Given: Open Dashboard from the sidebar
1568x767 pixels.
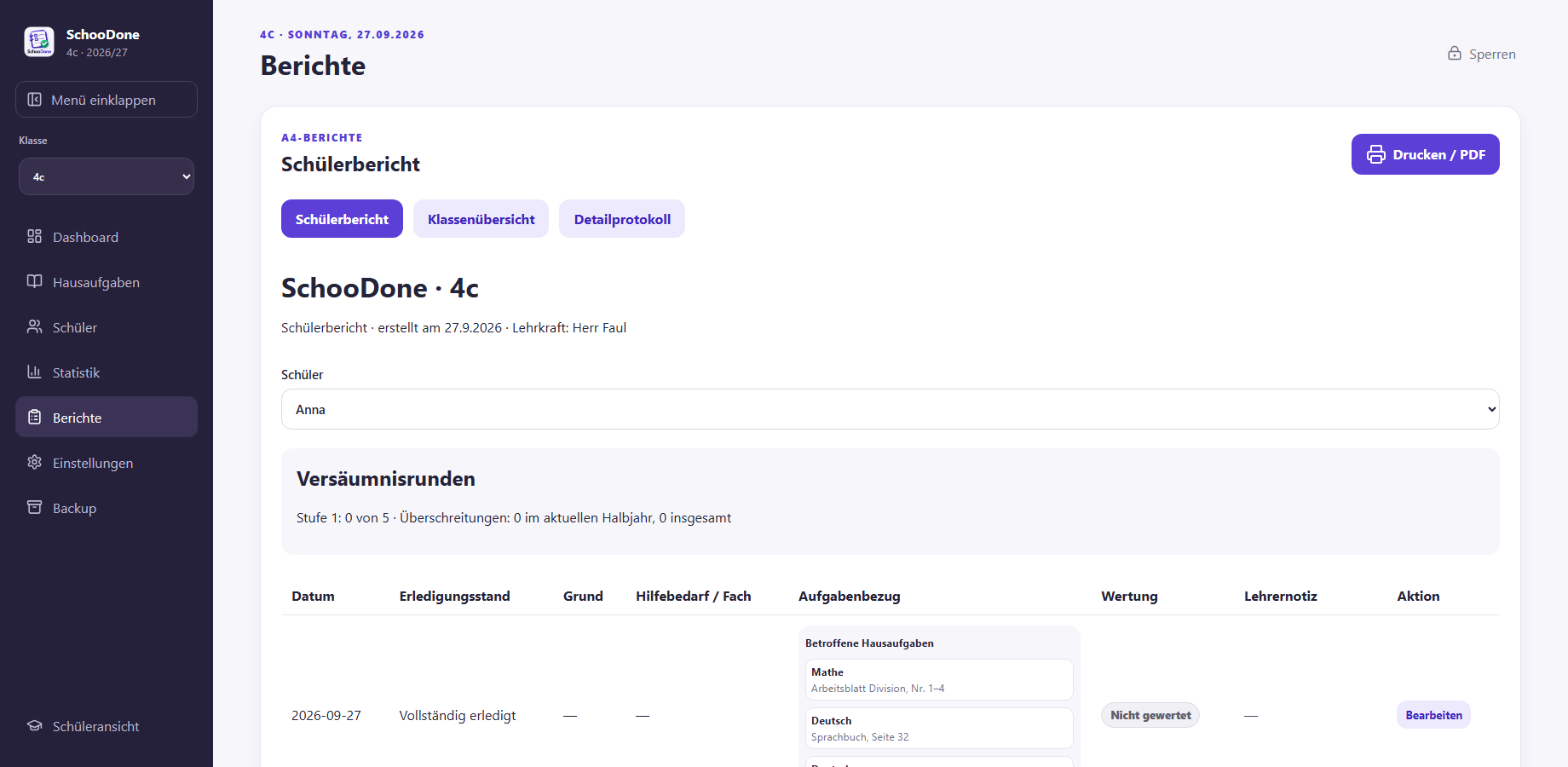Looking at the screenshot, I should point(107,237).
